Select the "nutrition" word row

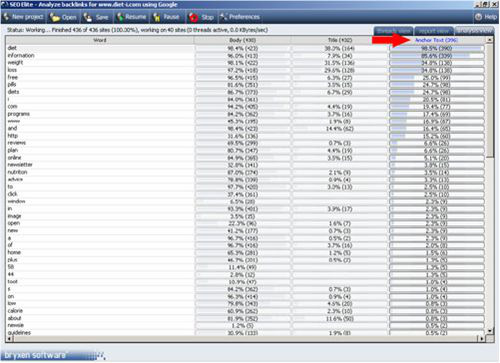245,172
